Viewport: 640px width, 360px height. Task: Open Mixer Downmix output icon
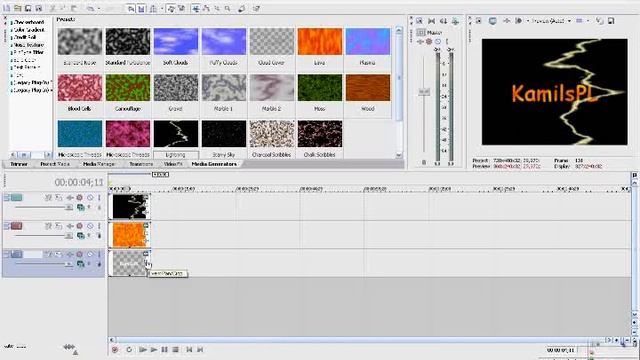(431, 21)
